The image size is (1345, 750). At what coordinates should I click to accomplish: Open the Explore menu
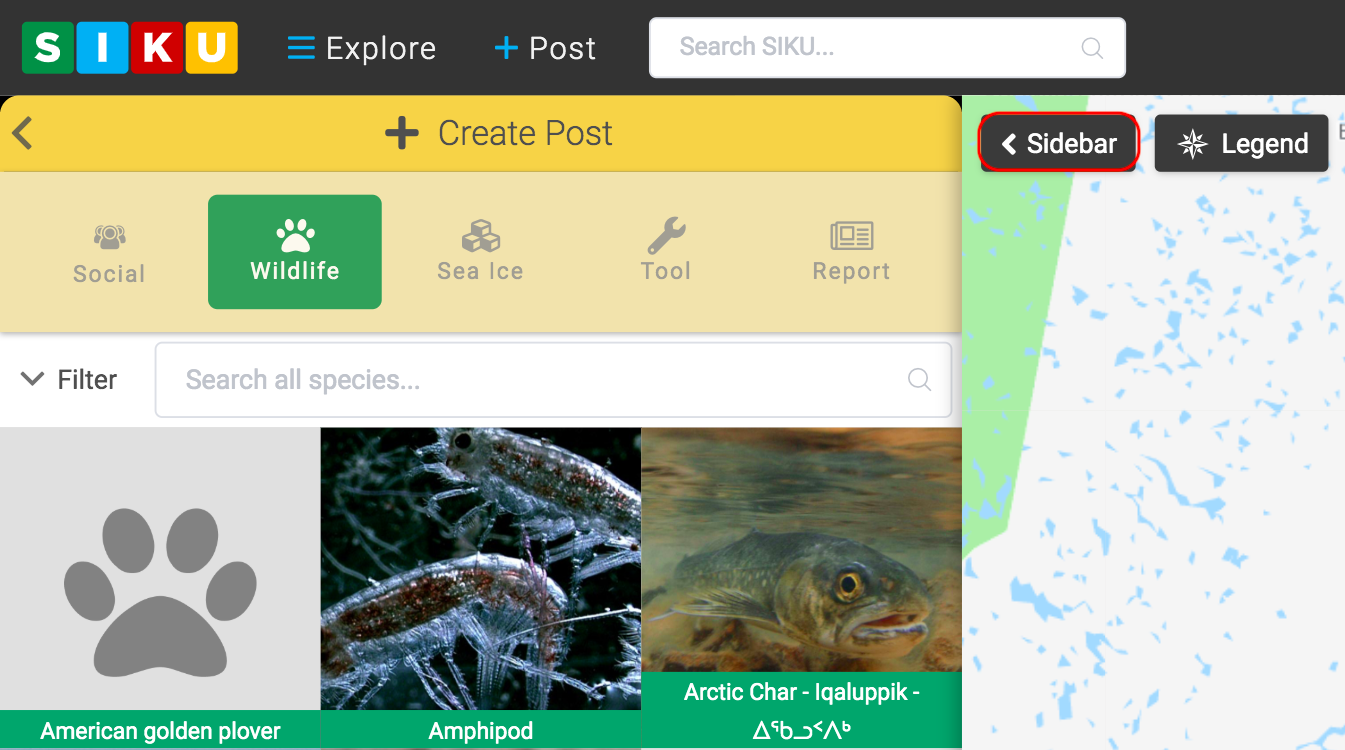tap(360, 47)
